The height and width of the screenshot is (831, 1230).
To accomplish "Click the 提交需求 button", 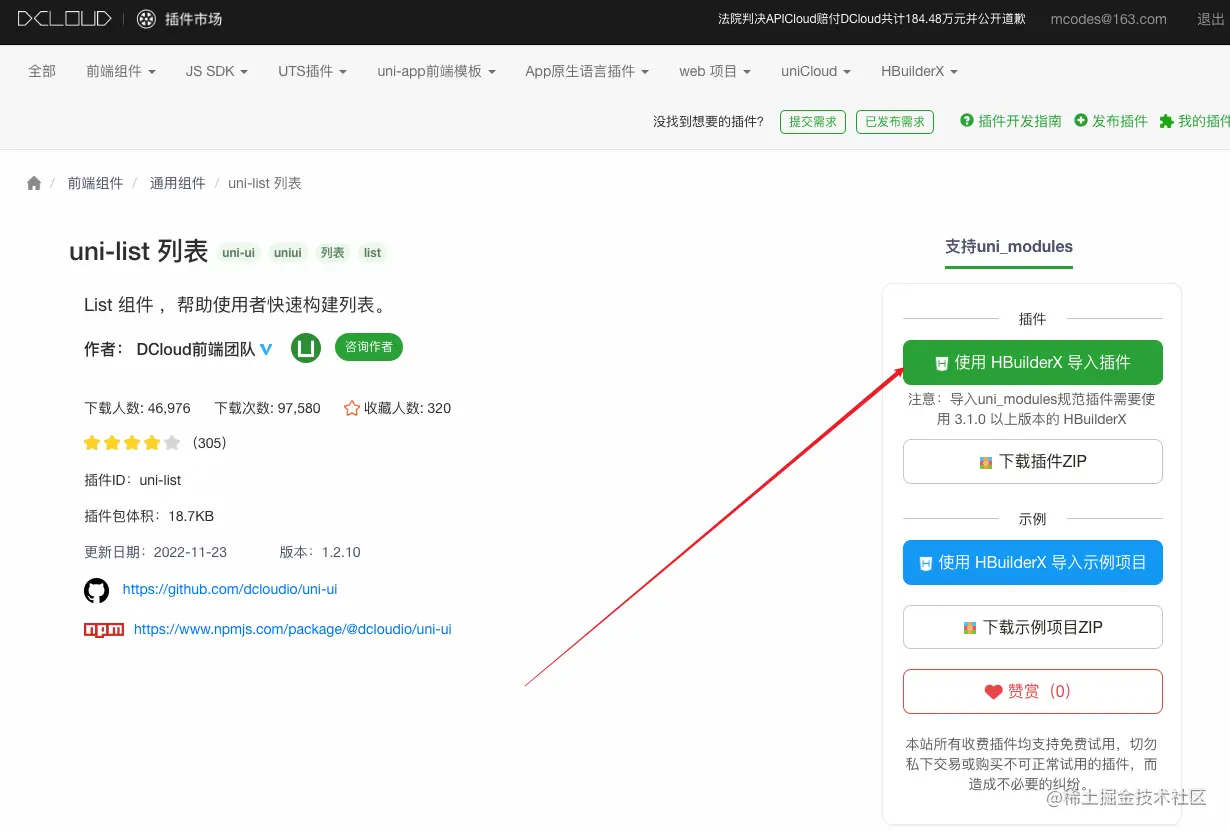I will [x=813, y=121].
